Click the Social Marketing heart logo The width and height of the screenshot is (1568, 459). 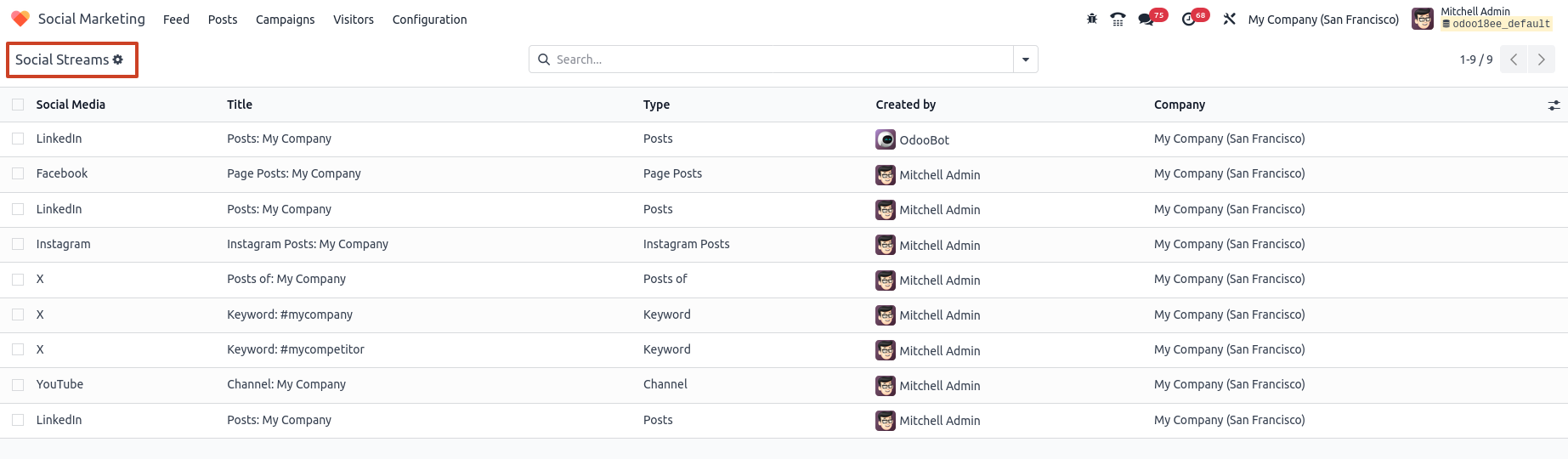coord(20,19)
